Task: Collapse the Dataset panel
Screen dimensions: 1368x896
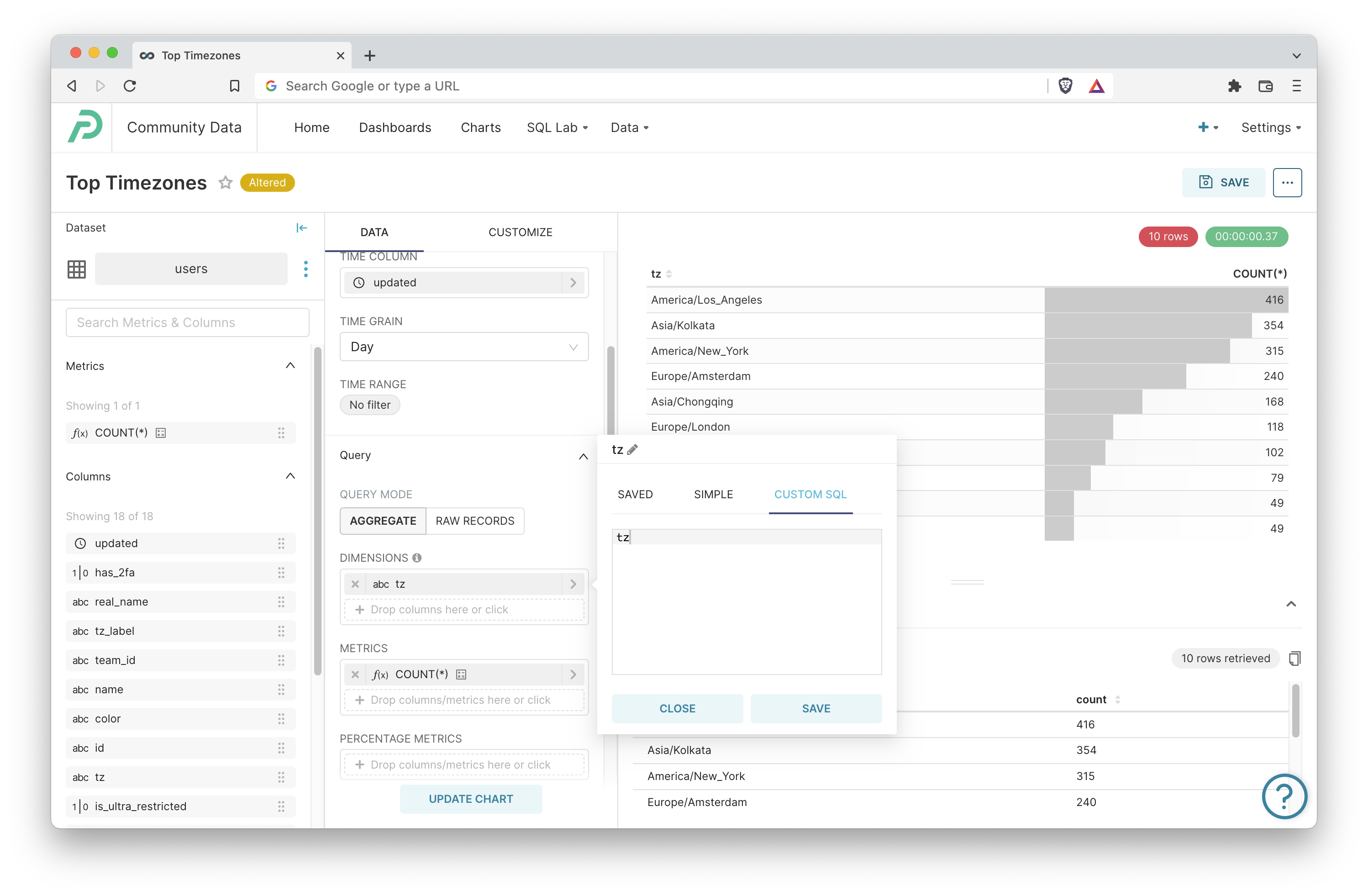Action: 302,227
